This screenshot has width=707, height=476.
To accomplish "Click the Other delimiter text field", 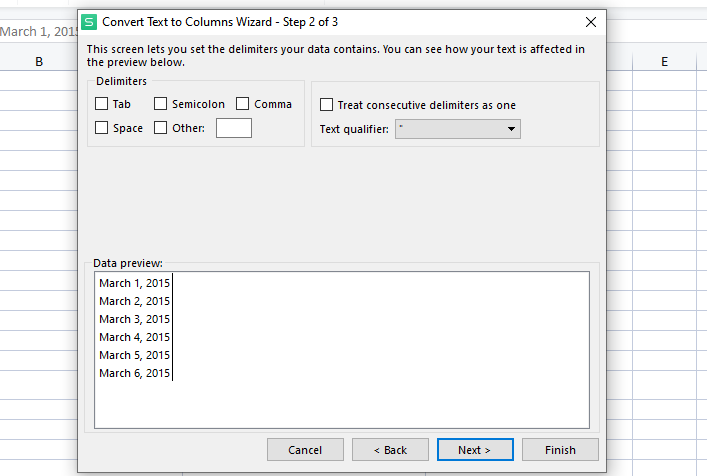I will pos(234,128).
